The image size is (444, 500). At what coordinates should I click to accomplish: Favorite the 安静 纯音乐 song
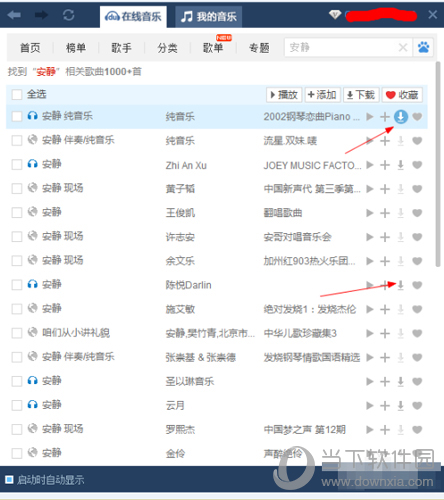[417, 117]
